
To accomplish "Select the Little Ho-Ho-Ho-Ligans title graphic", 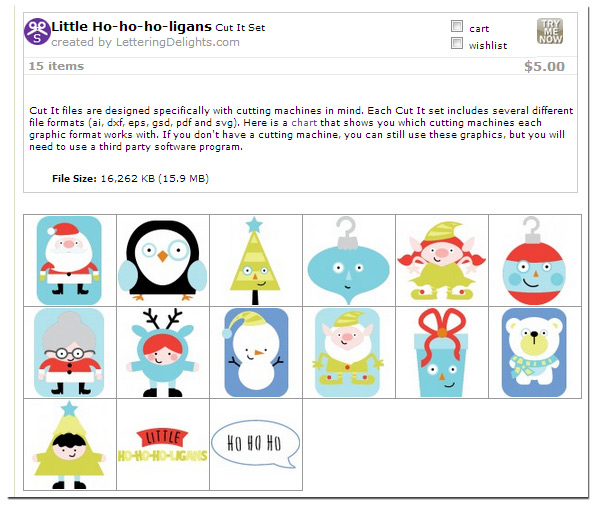I will (163, 444).
